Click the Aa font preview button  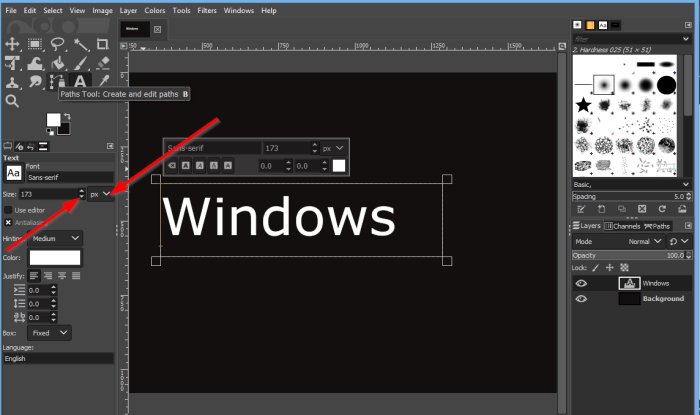pos(13,173)
